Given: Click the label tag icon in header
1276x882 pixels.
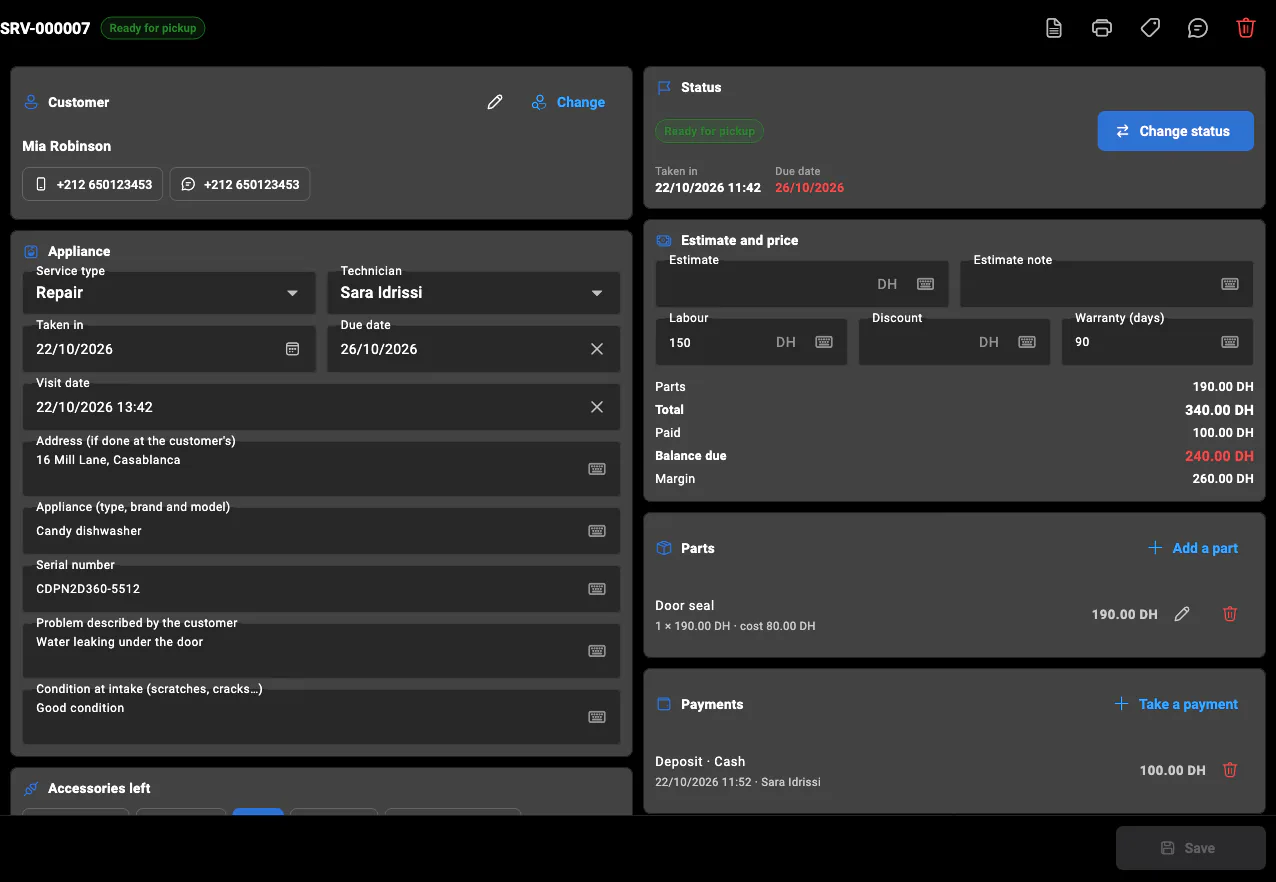Looking at the screenshot, I should [1150, 28].
